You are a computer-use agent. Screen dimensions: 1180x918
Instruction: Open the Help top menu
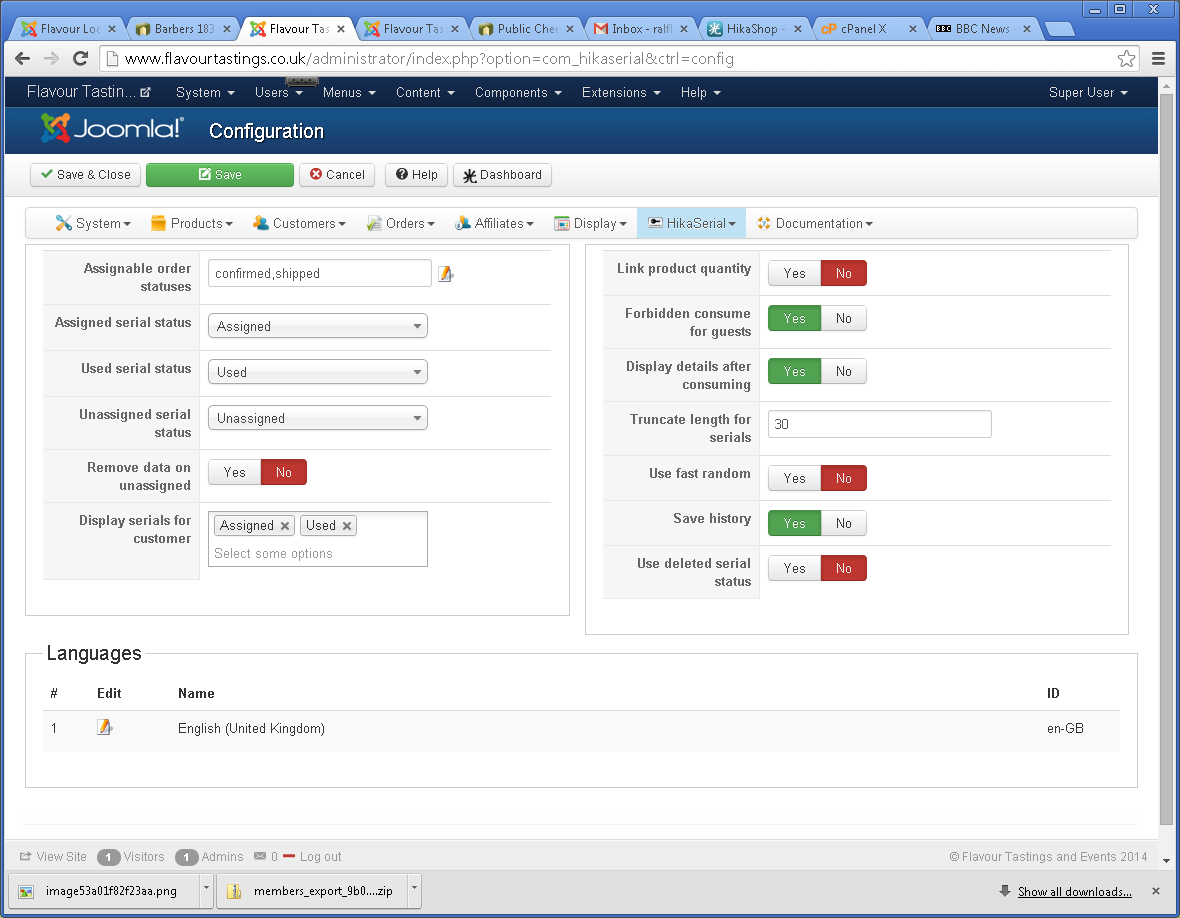coord(701,93)
